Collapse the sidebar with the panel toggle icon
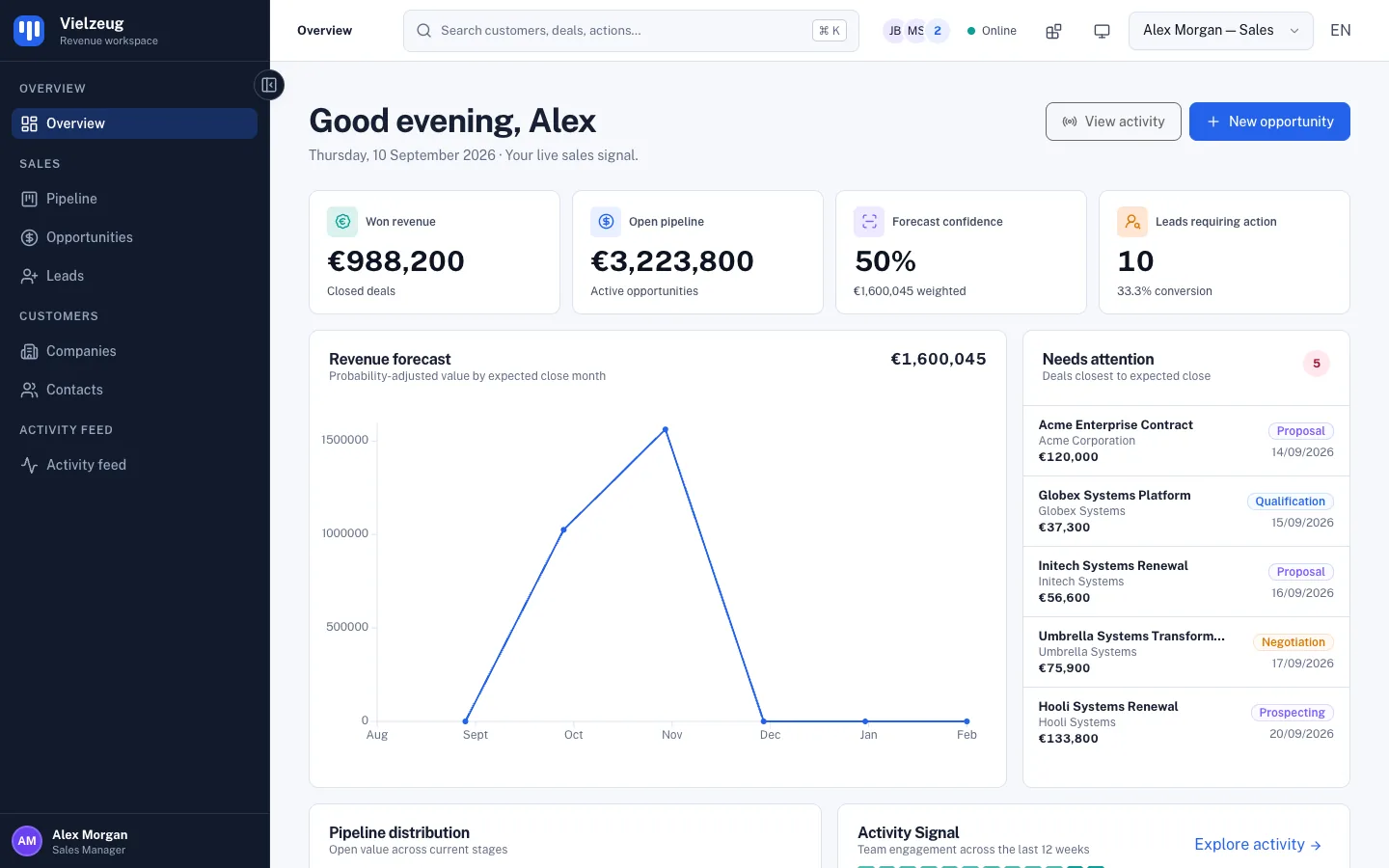Viewport: 1389px width, 868px height. (x=269, y=85)
